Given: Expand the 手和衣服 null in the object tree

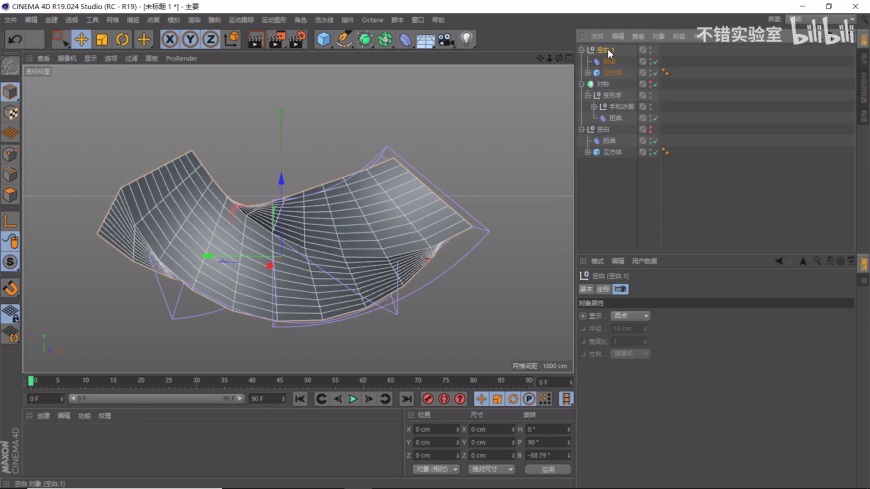Looking at the screenshot, I should tap(594, 107).
